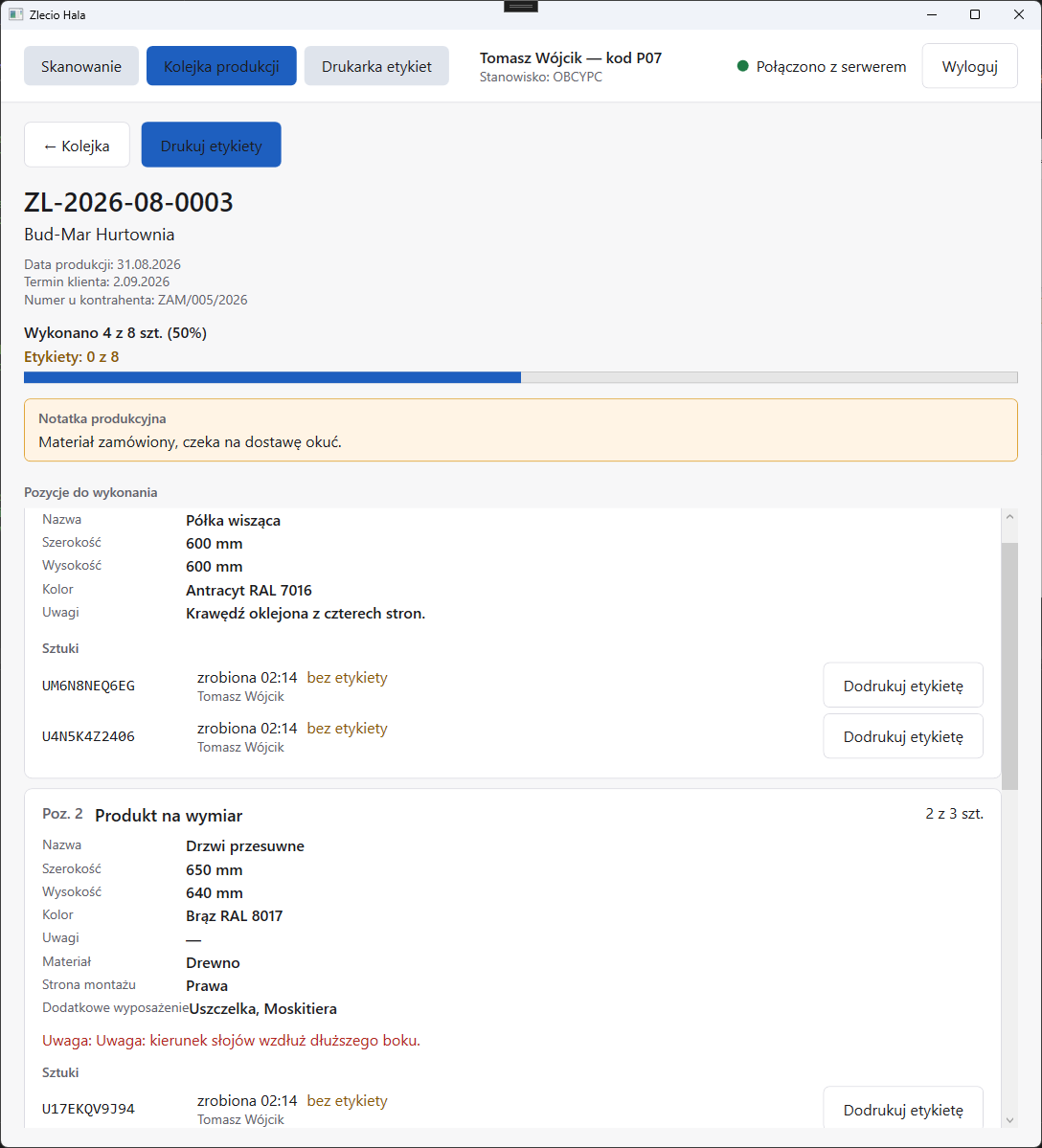Click the piece code U17EKQV9J94
Screen dimensions: 1042x1148
89,1109
